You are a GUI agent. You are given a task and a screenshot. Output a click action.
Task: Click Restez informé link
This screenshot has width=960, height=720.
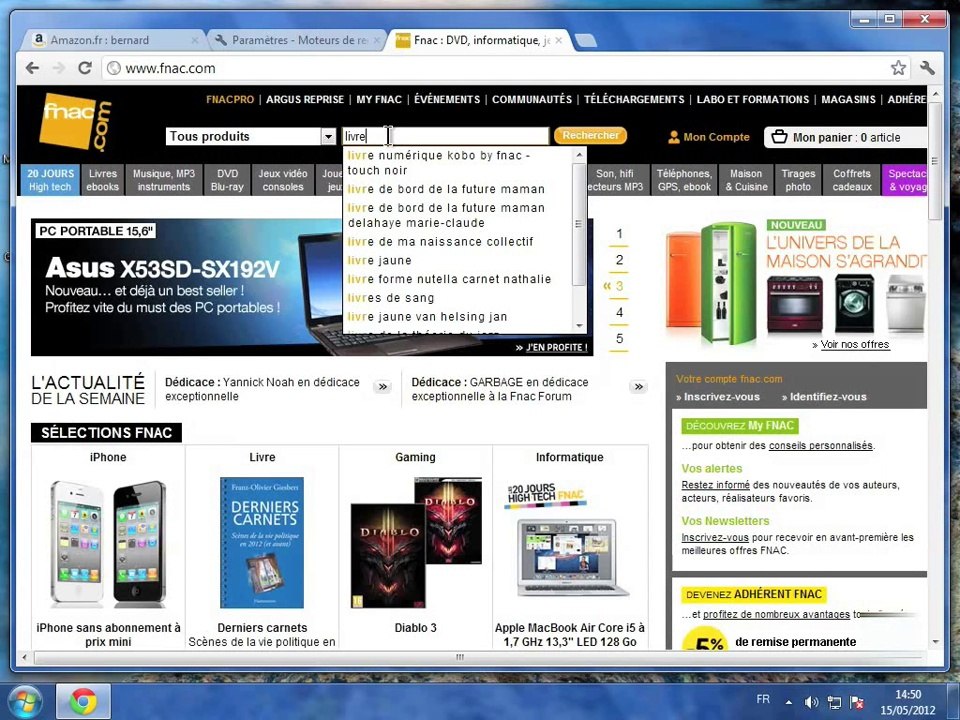point(715,485)
